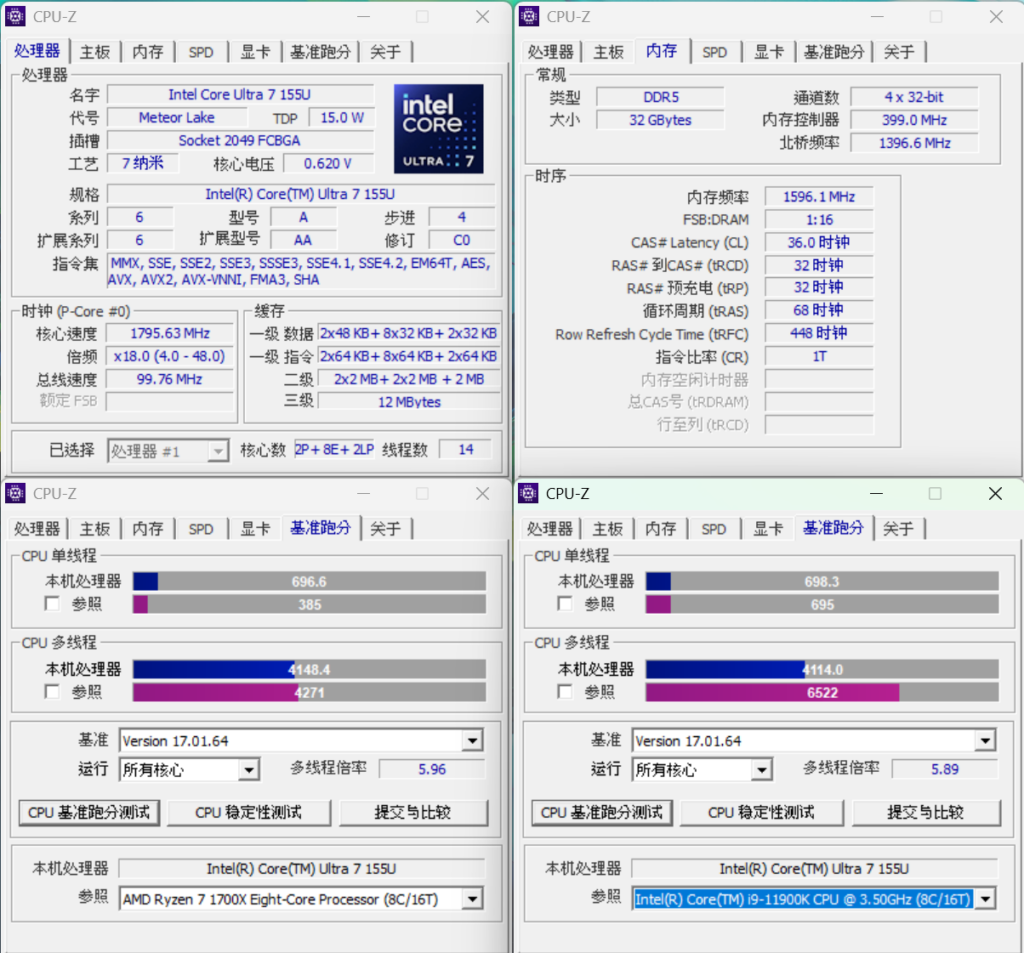Image resolution: width=1024 pixels, height=953 pixels.
Task: Open SPD tab in top-right memory window
Action: click(x=714, y=52)
